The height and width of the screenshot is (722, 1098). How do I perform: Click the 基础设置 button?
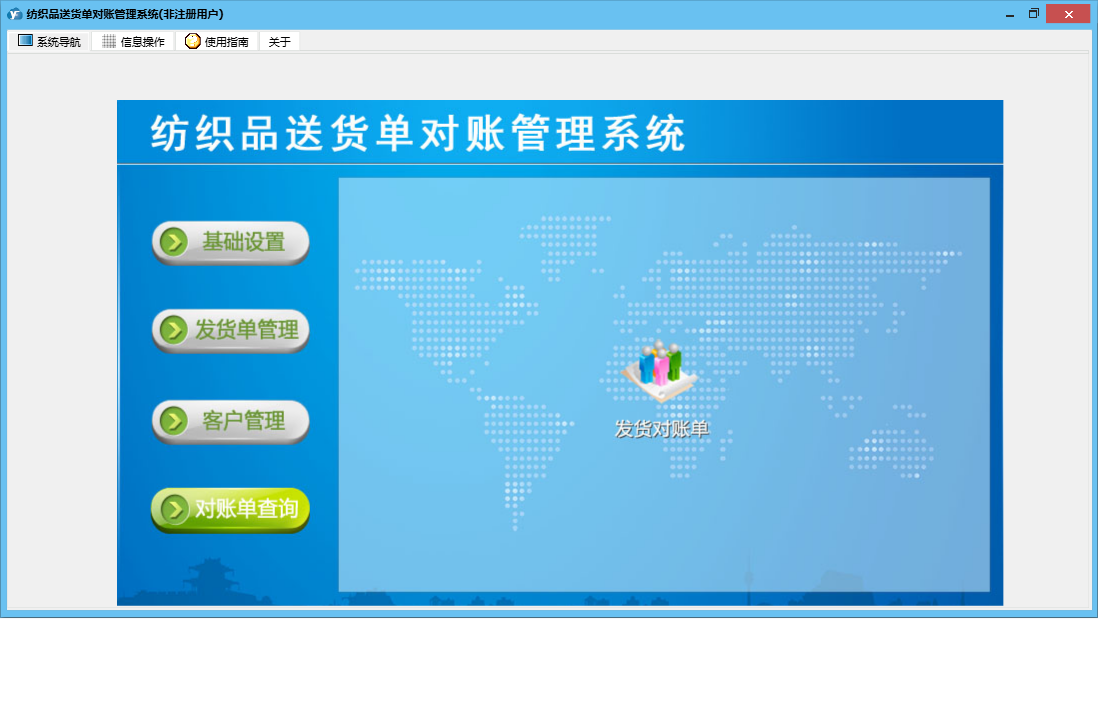pos(230,242)
